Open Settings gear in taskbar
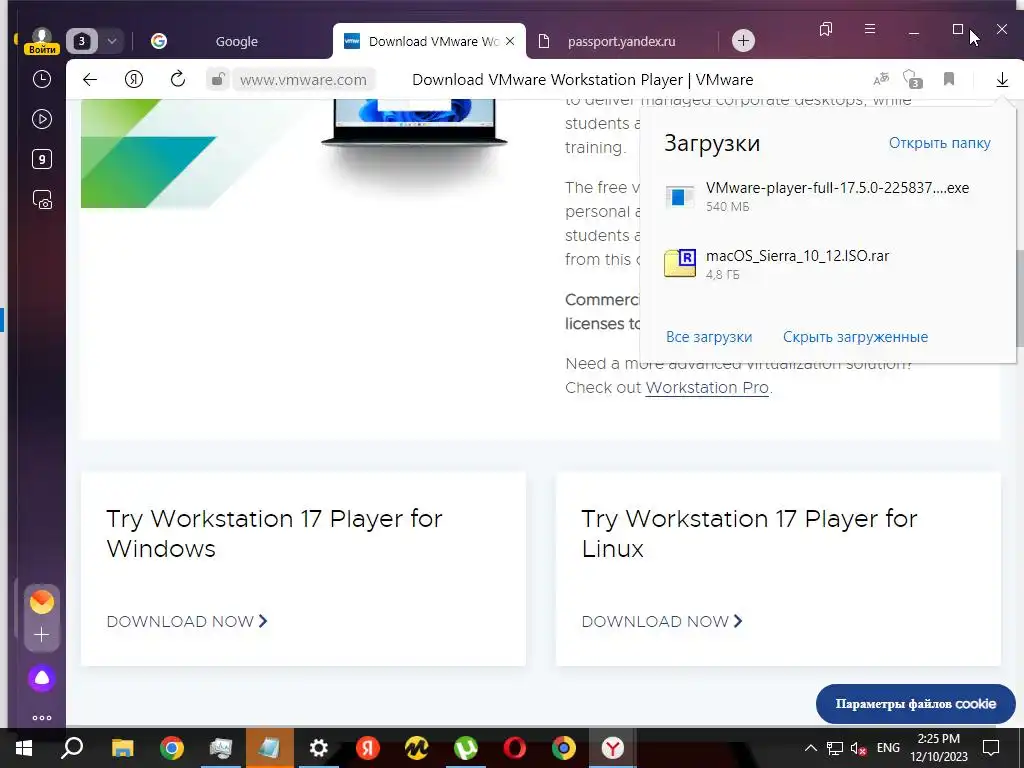Image resolution: width=1024 pixels, height=768 pixels. 319,748
